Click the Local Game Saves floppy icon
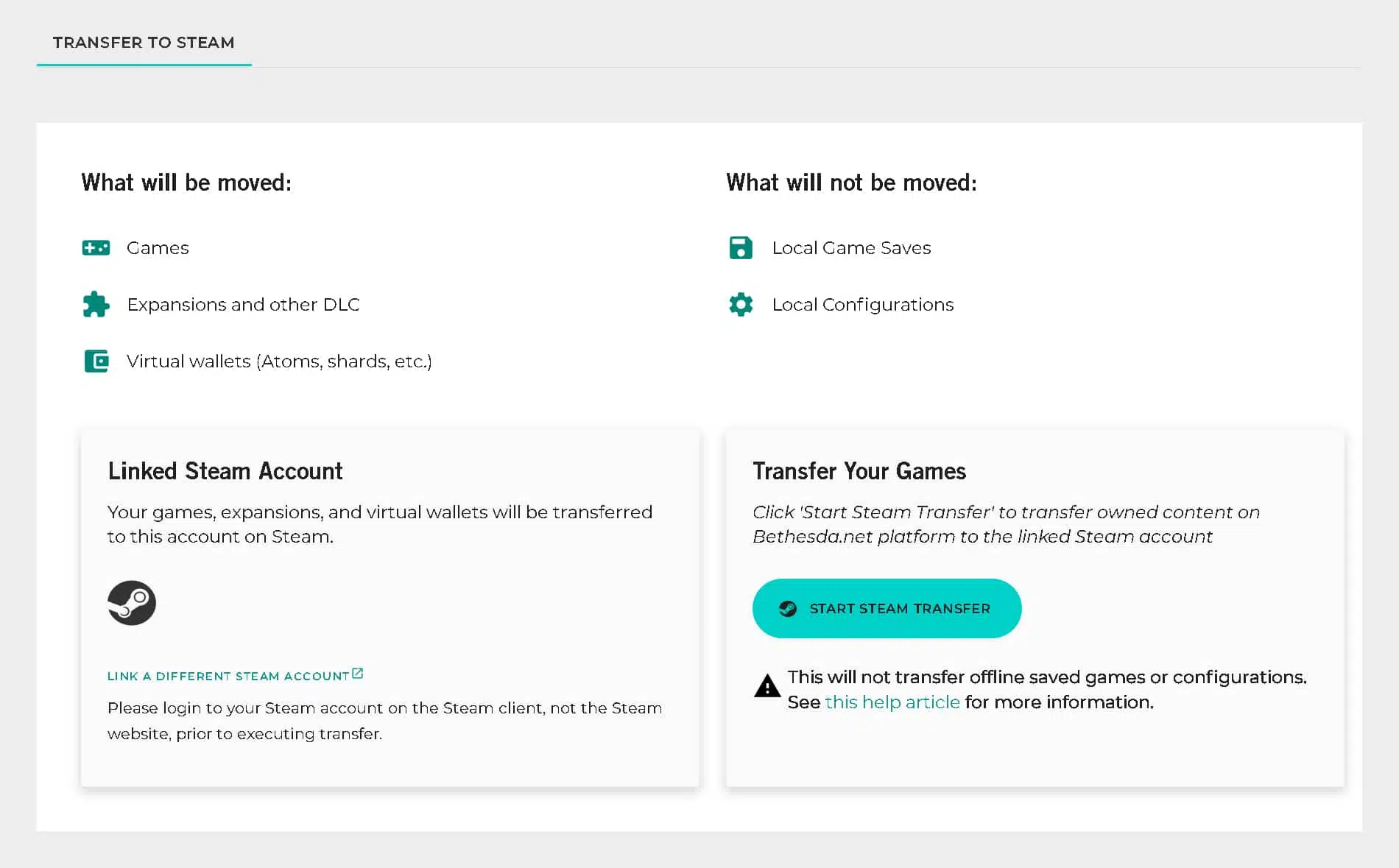The height and width of the screenshot is (868, 1399). (x=741, y=248)
